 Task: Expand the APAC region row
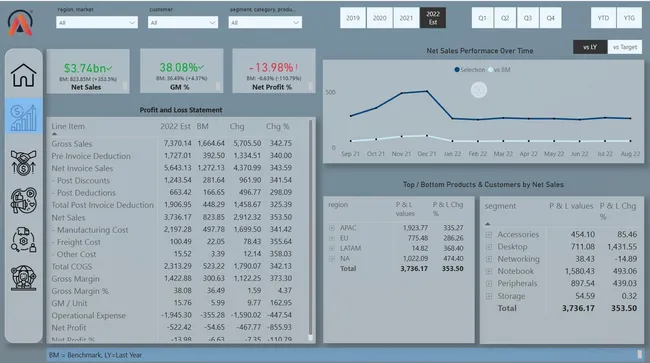point(332,228)
